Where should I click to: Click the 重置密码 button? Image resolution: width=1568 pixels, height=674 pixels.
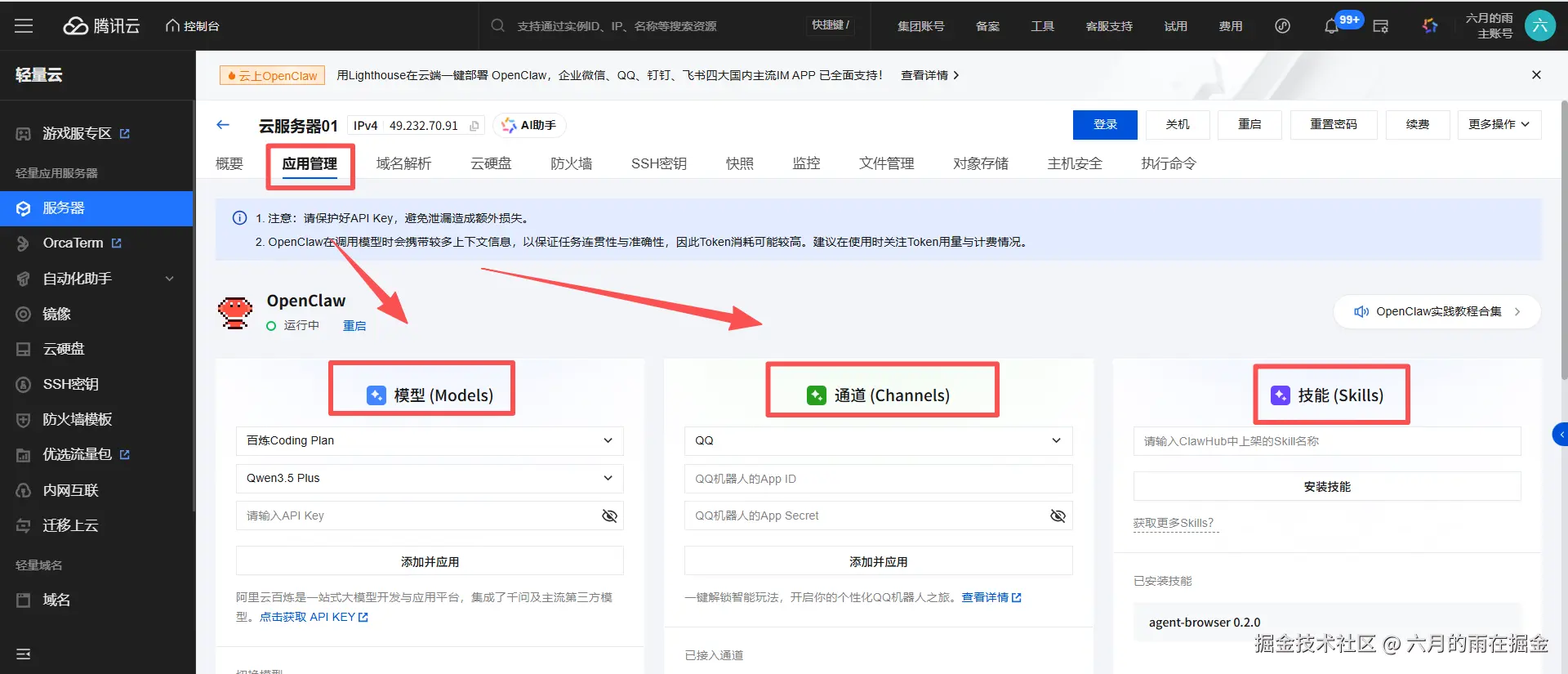[1334, 124]
